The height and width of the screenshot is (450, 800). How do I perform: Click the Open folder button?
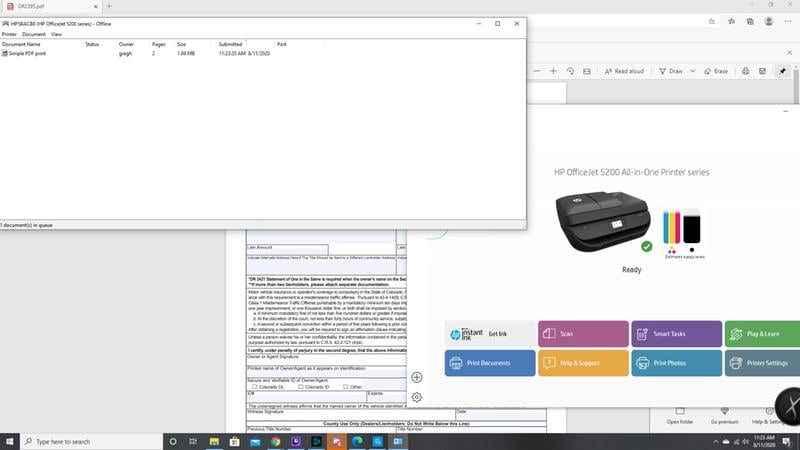click(x=680, y=416)
